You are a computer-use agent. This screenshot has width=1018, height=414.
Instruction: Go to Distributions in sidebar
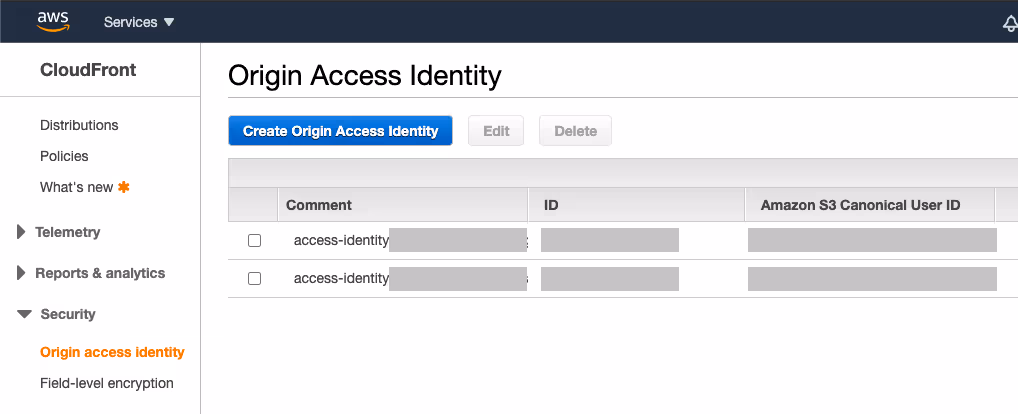(79, 125)
